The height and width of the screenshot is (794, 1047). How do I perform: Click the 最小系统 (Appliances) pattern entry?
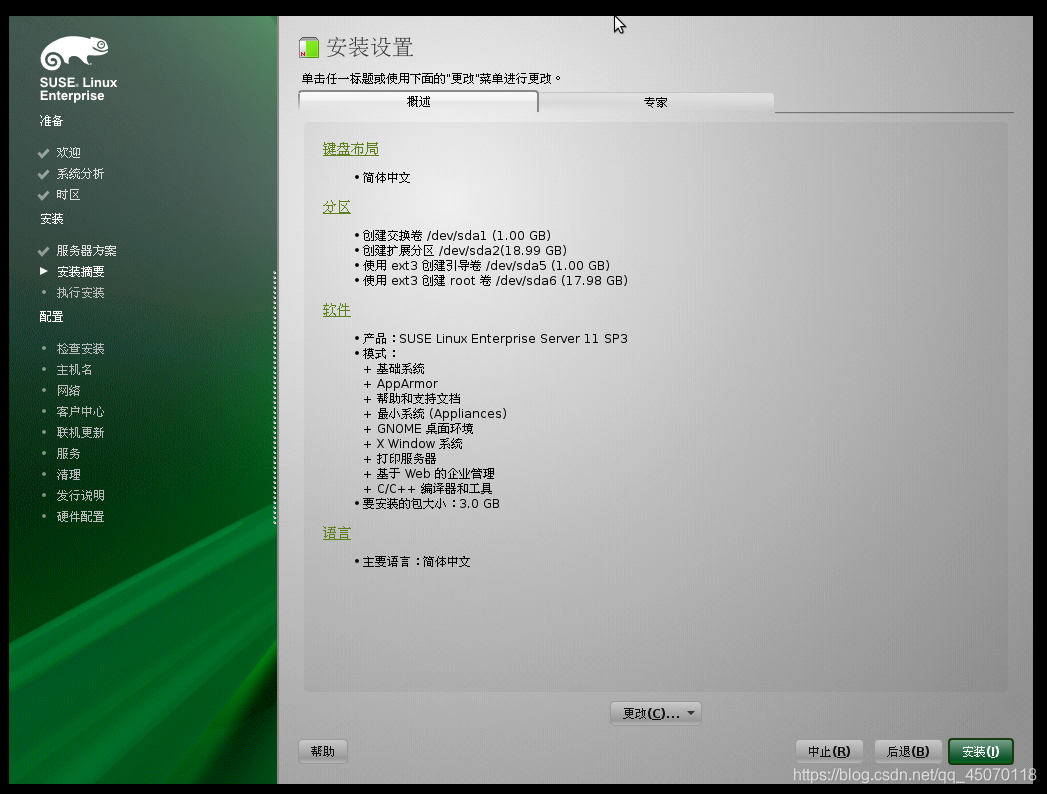pos(441,413)
